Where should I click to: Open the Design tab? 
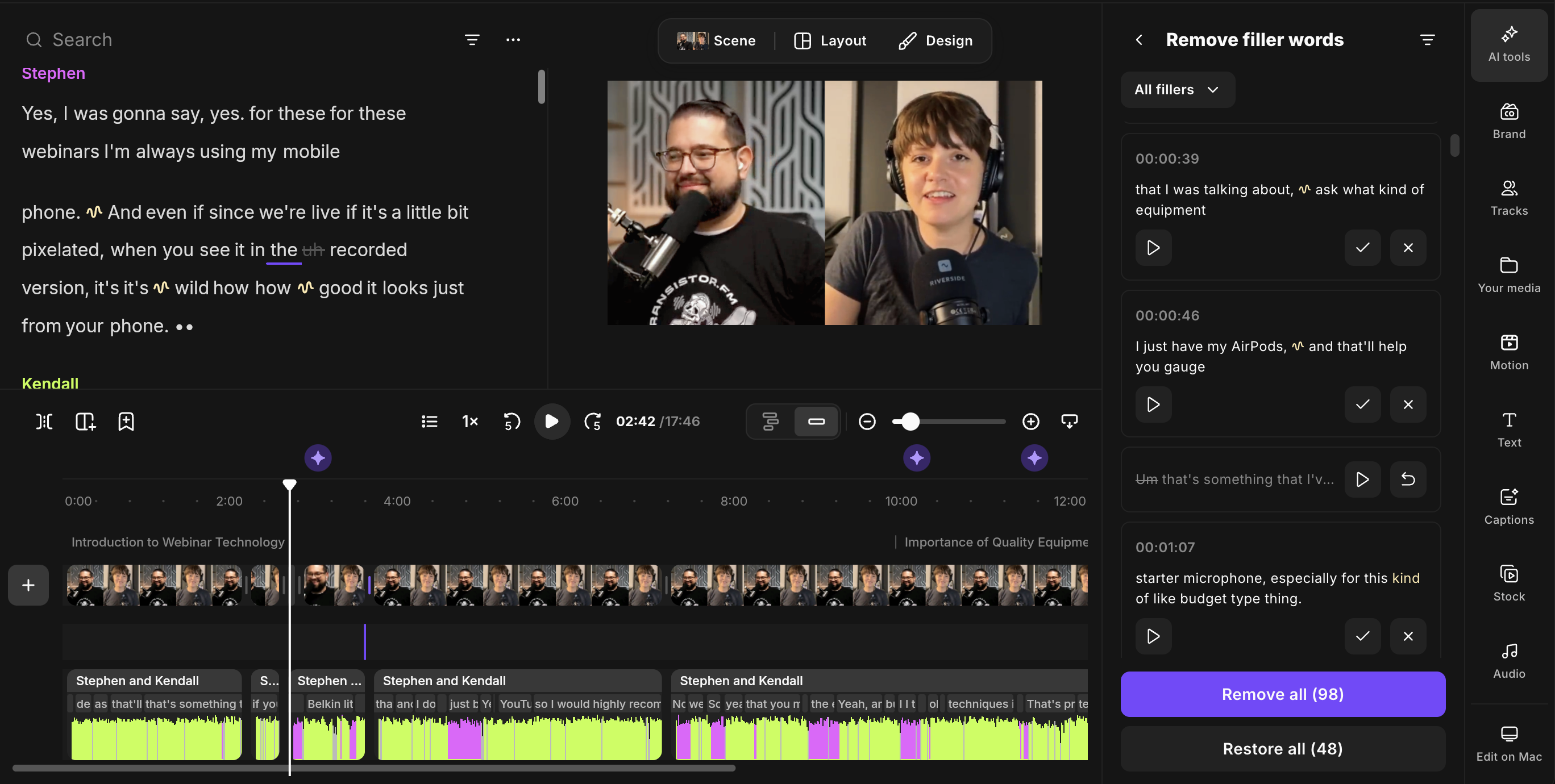936,40
